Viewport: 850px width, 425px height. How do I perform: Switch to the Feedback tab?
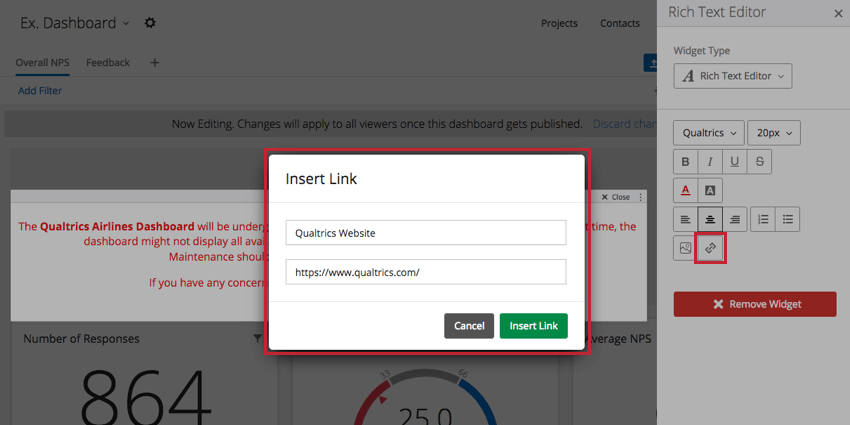(x=108, y=63)
